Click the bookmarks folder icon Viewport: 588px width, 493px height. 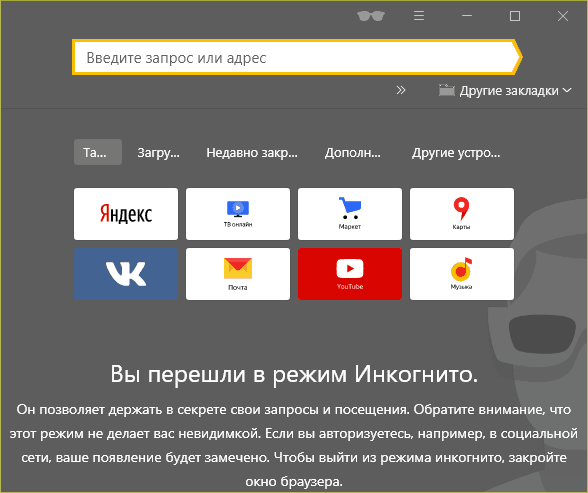pos(447,90)
